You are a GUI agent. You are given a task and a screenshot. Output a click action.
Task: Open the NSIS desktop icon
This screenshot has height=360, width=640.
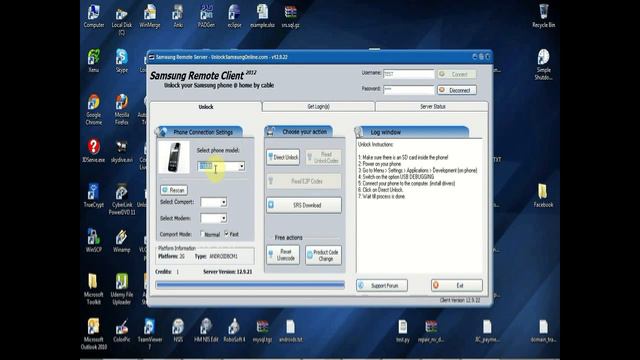[x=178, y=331]
